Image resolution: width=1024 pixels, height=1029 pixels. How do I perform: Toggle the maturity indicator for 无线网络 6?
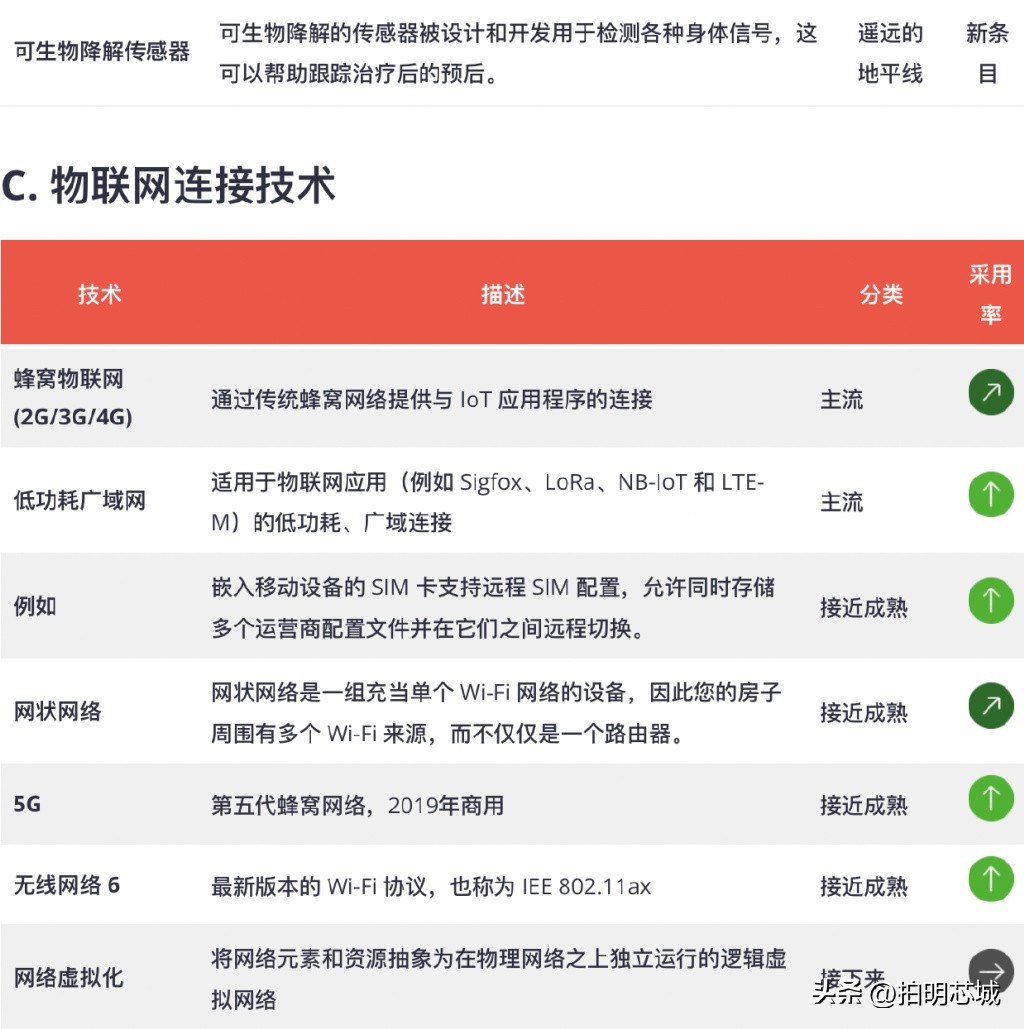(990, 879)
